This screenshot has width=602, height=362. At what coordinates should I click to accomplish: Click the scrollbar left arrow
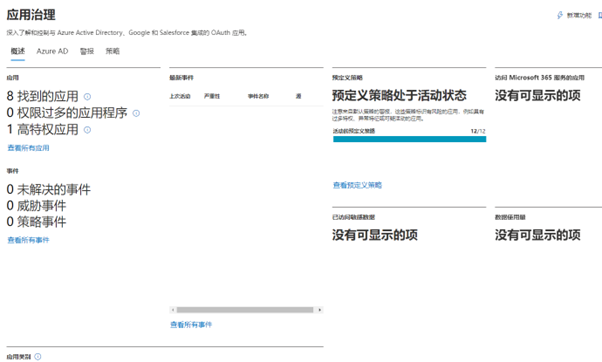173,310
